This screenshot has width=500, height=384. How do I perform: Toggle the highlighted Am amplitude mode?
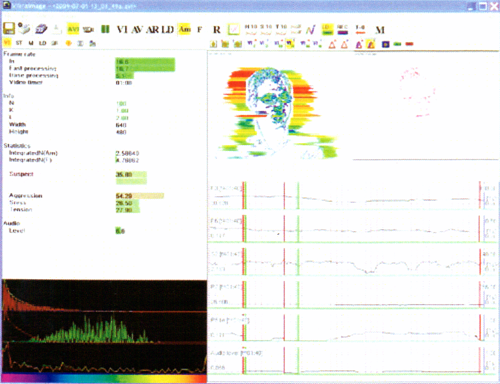click(x=185, y=29)
